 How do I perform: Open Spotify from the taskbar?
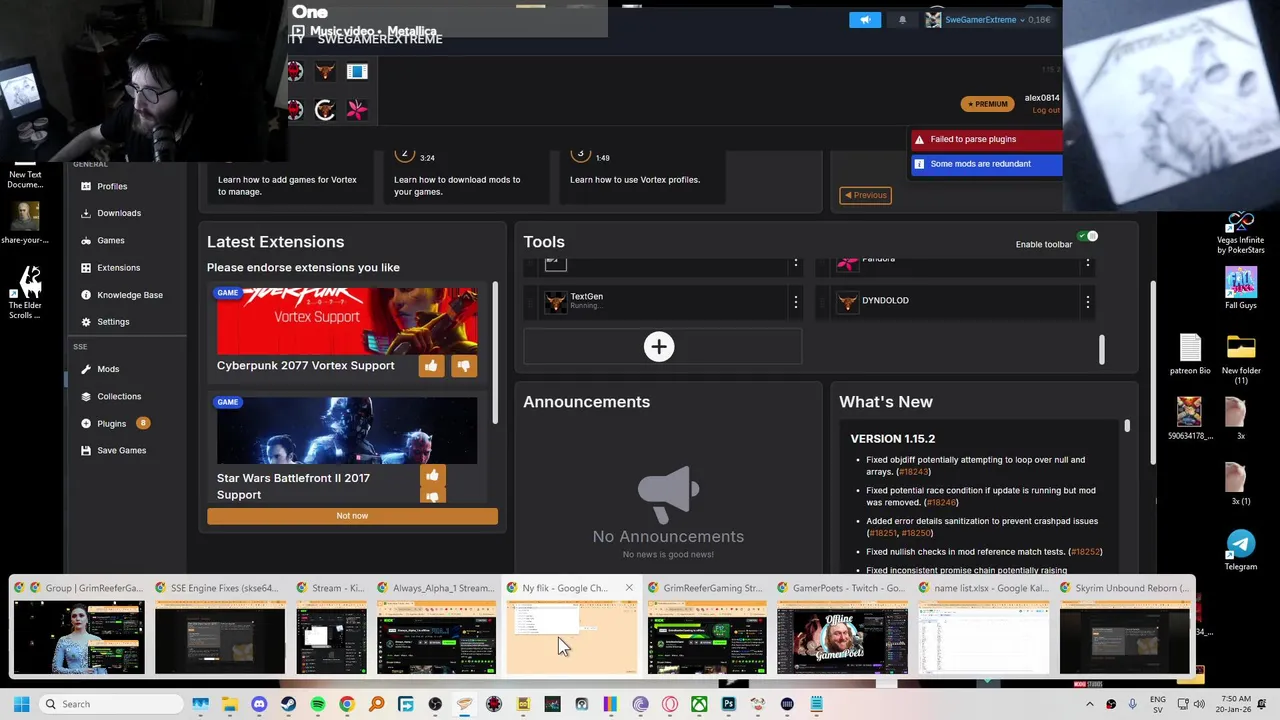[x=318, y=704]
